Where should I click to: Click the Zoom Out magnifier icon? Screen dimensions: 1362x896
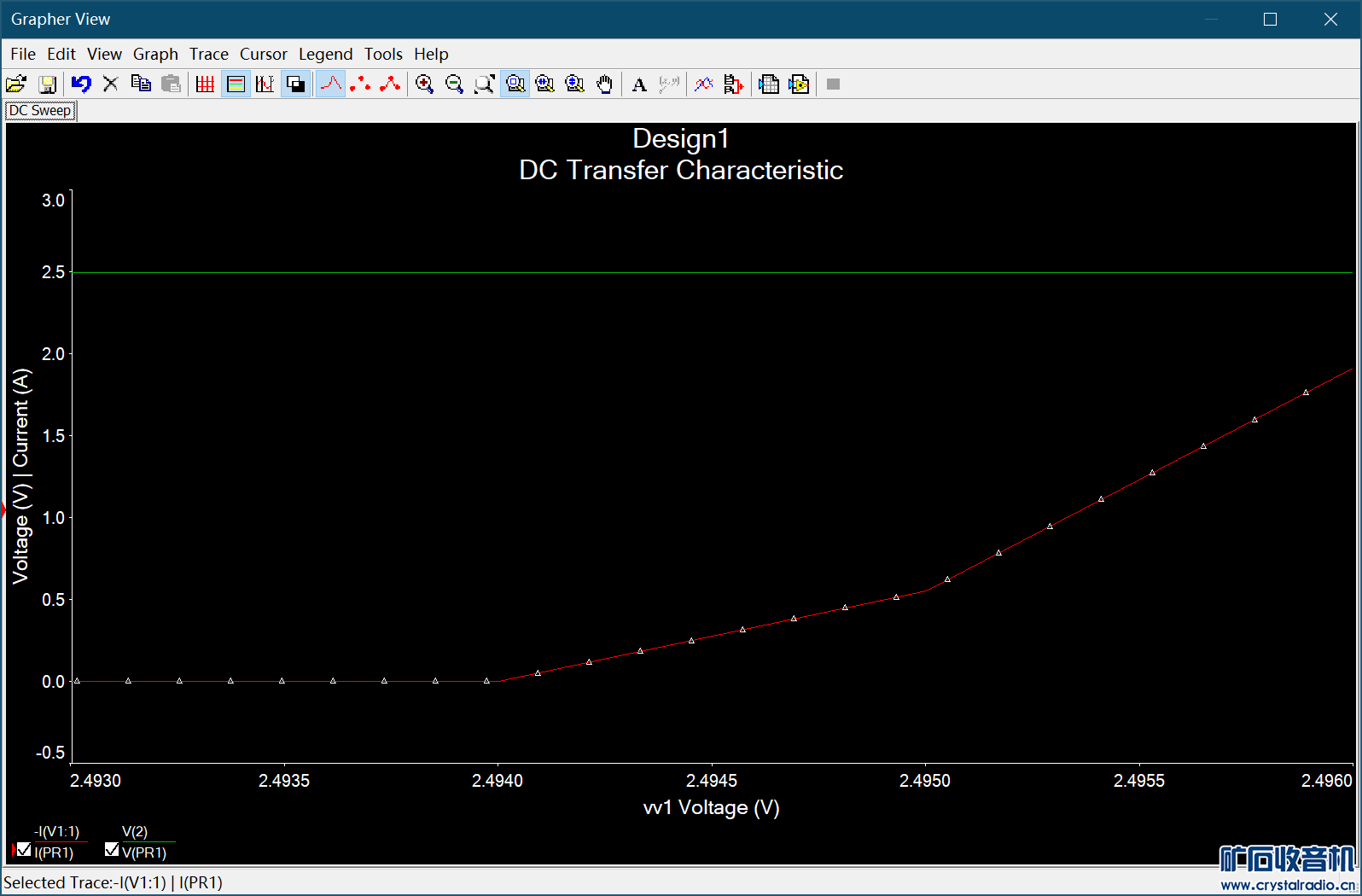(454, 84)
